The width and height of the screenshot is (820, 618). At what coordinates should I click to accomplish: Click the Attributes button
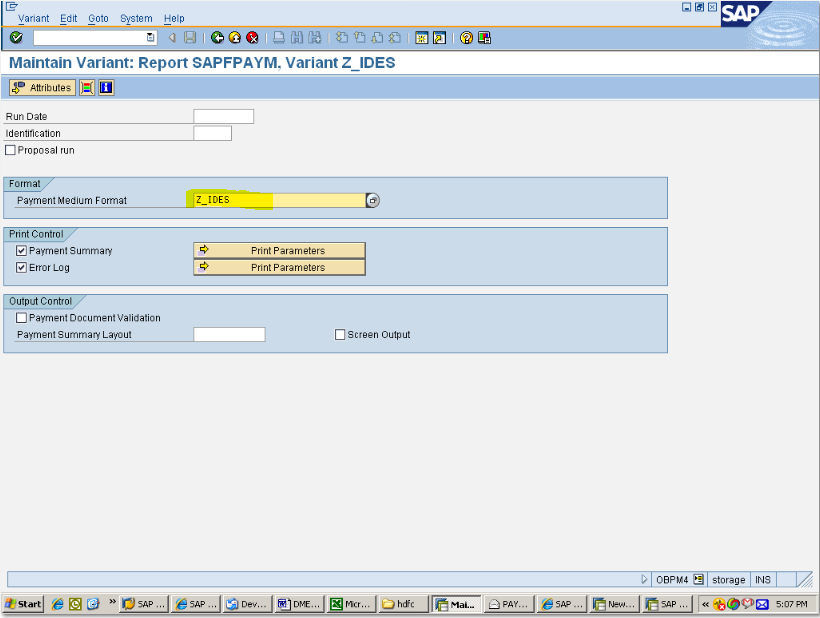(x=41, y=87)
